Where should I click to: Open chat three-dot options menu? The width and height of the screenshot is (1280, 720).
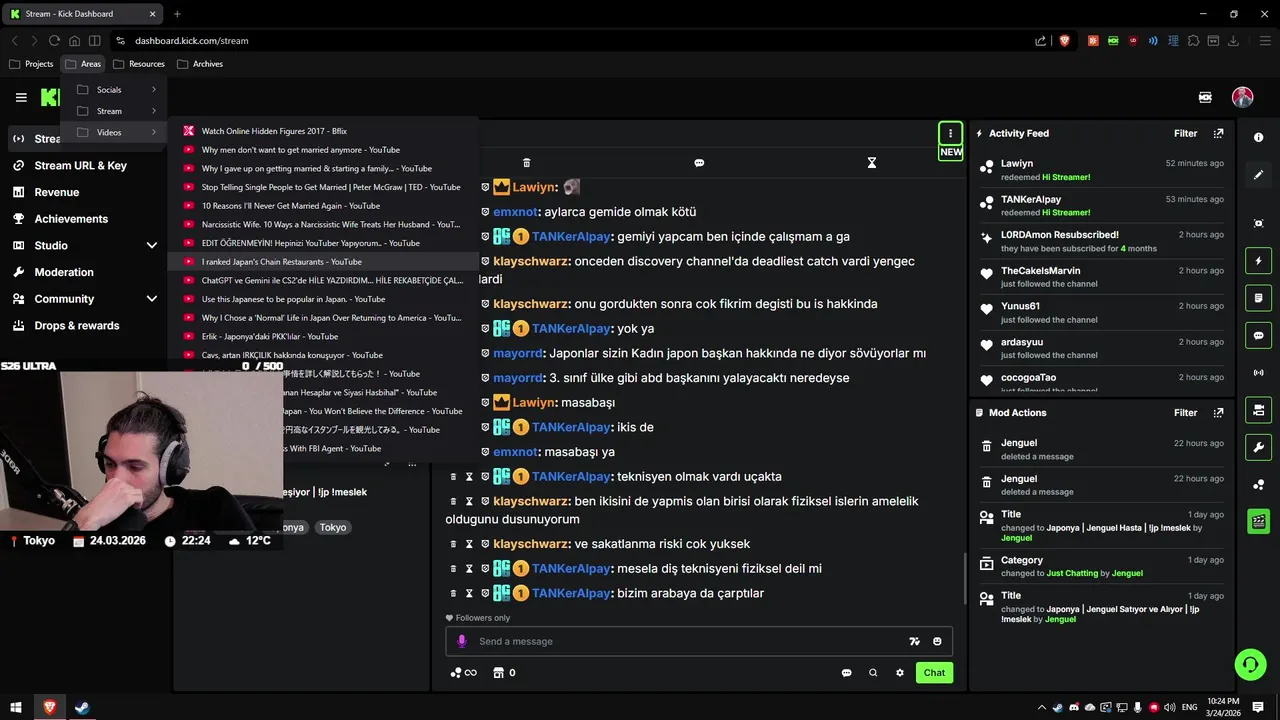tap(950, 133)
